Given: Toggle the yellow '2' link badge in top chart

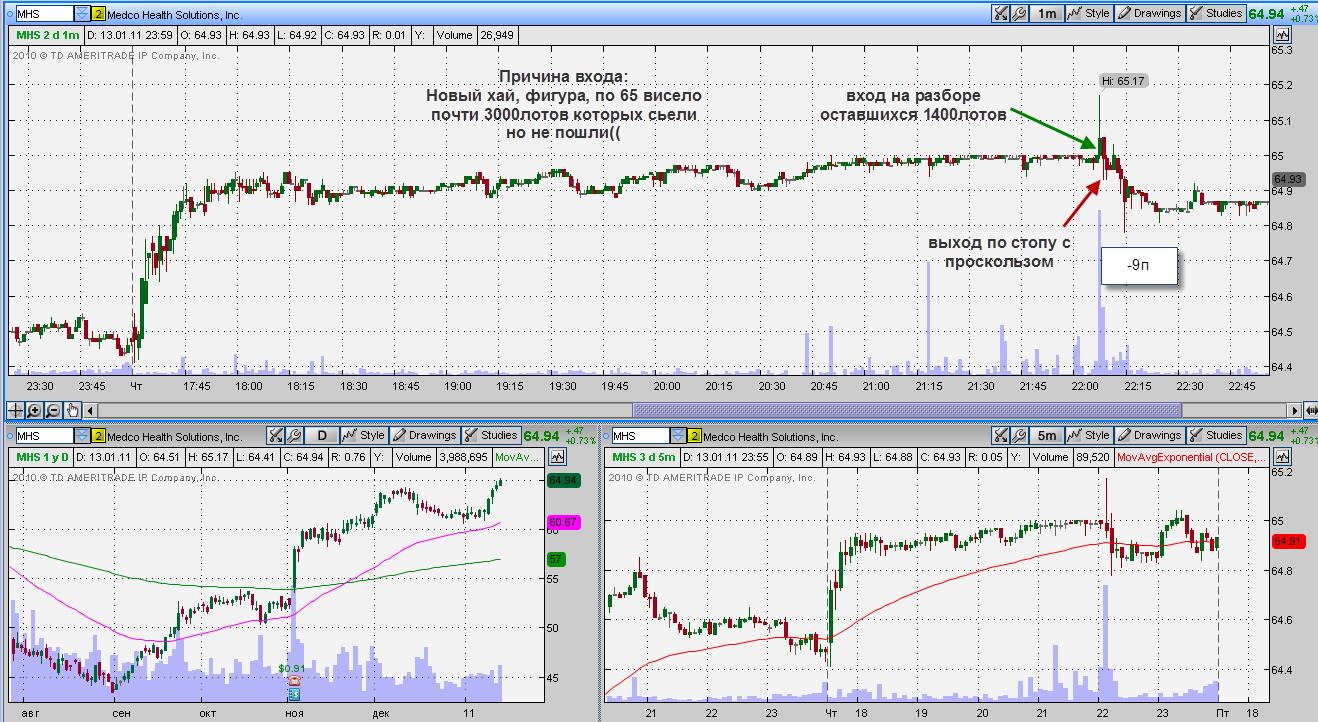Looking at the screenshot, I should (x=97, y=14).
